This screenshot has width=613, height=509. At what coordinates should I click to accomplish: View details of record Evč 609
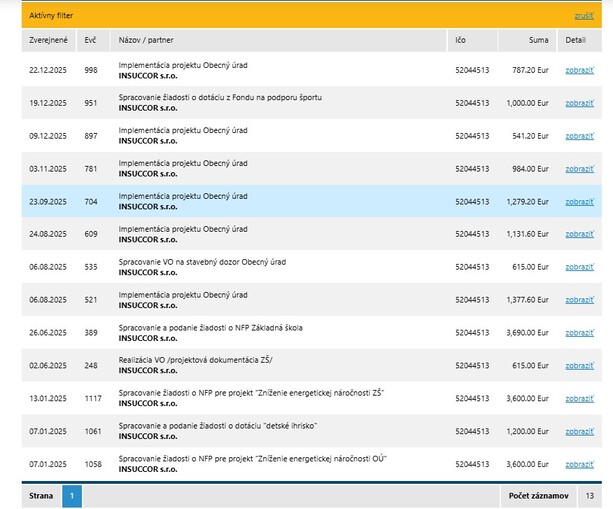[579, 234]
